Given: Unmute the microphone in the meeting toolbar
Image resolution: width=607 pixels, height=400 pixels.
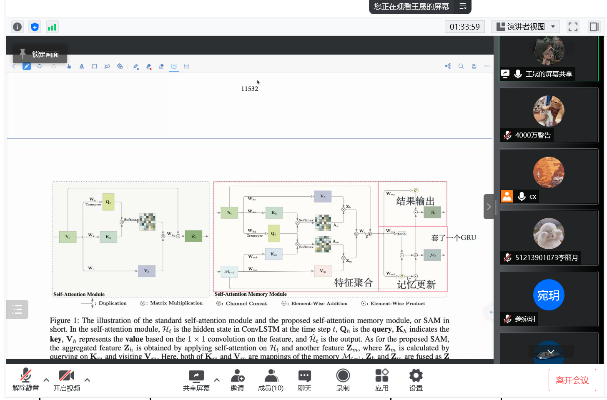Looking at the screenshot, I should (x=21, y=377).
